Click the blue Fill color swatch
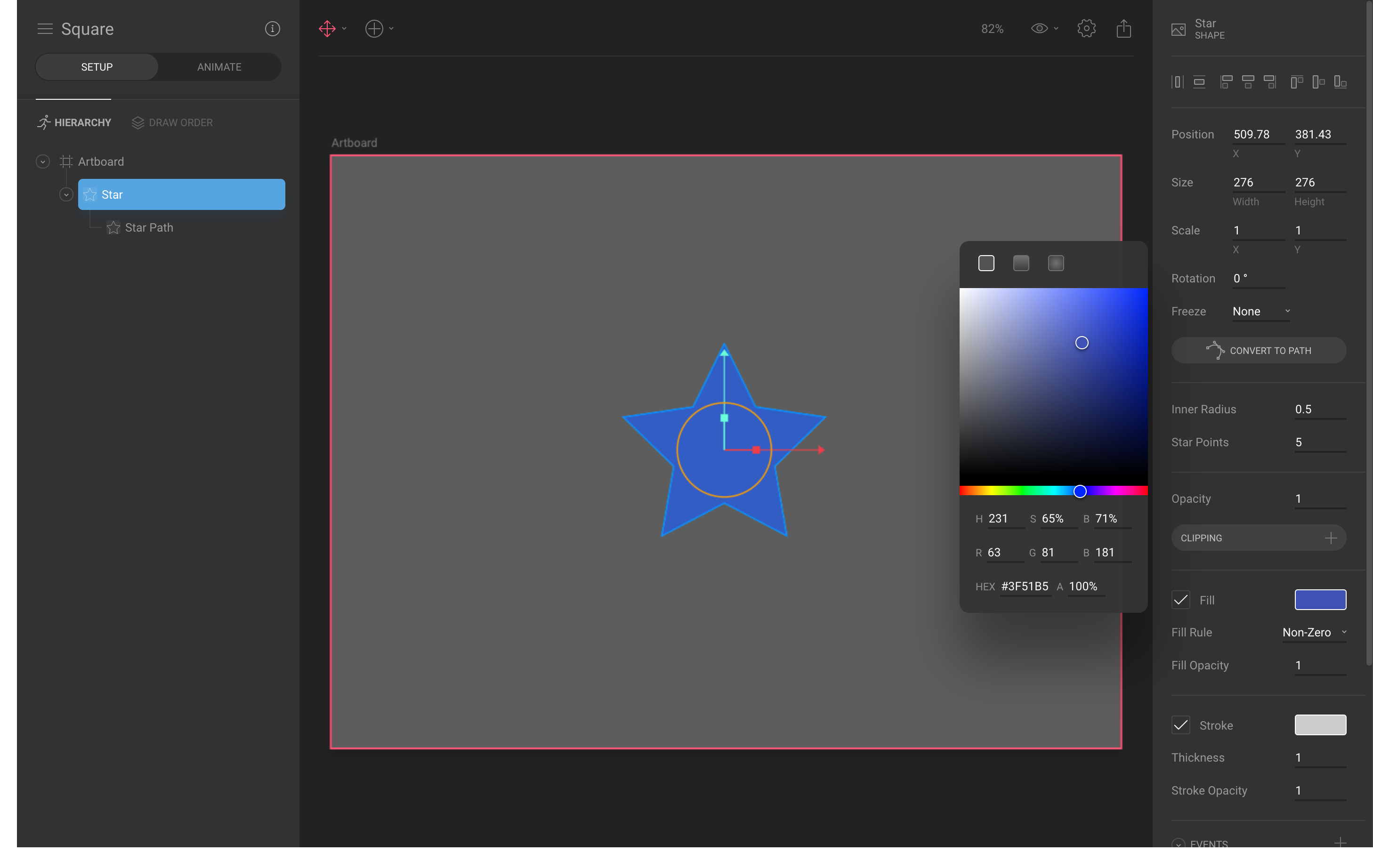 coord(1321,600)
